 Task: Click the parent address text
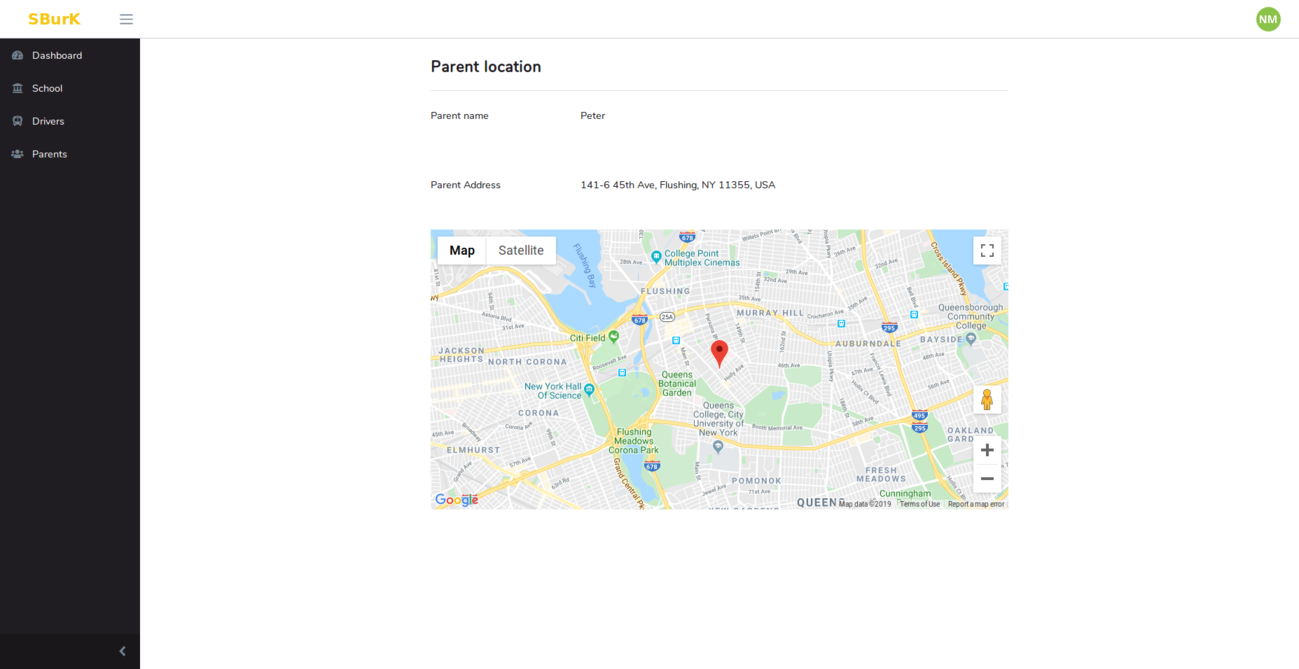(x=678, y=185)
